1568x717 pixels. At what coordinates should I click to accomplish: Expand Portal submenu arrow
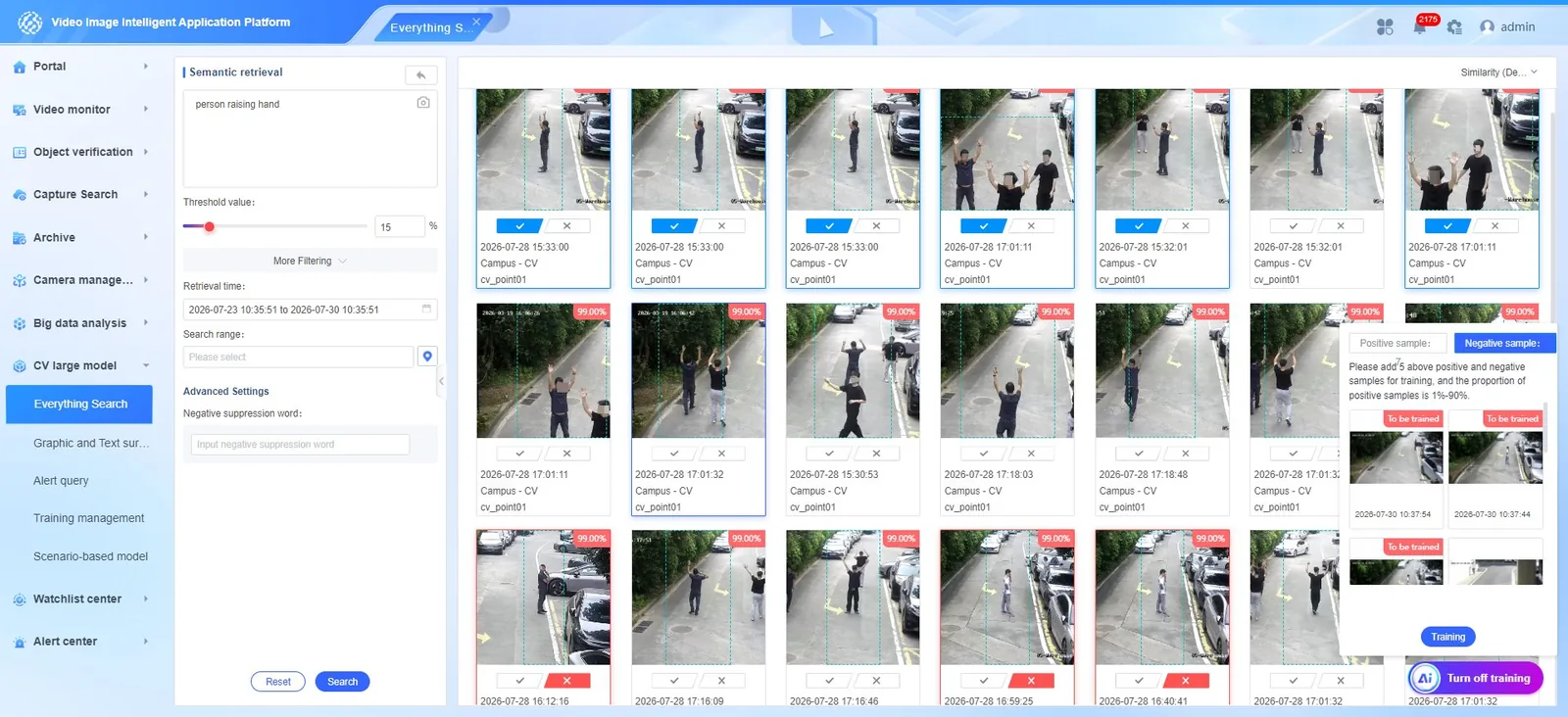click(x=146, y=67)
